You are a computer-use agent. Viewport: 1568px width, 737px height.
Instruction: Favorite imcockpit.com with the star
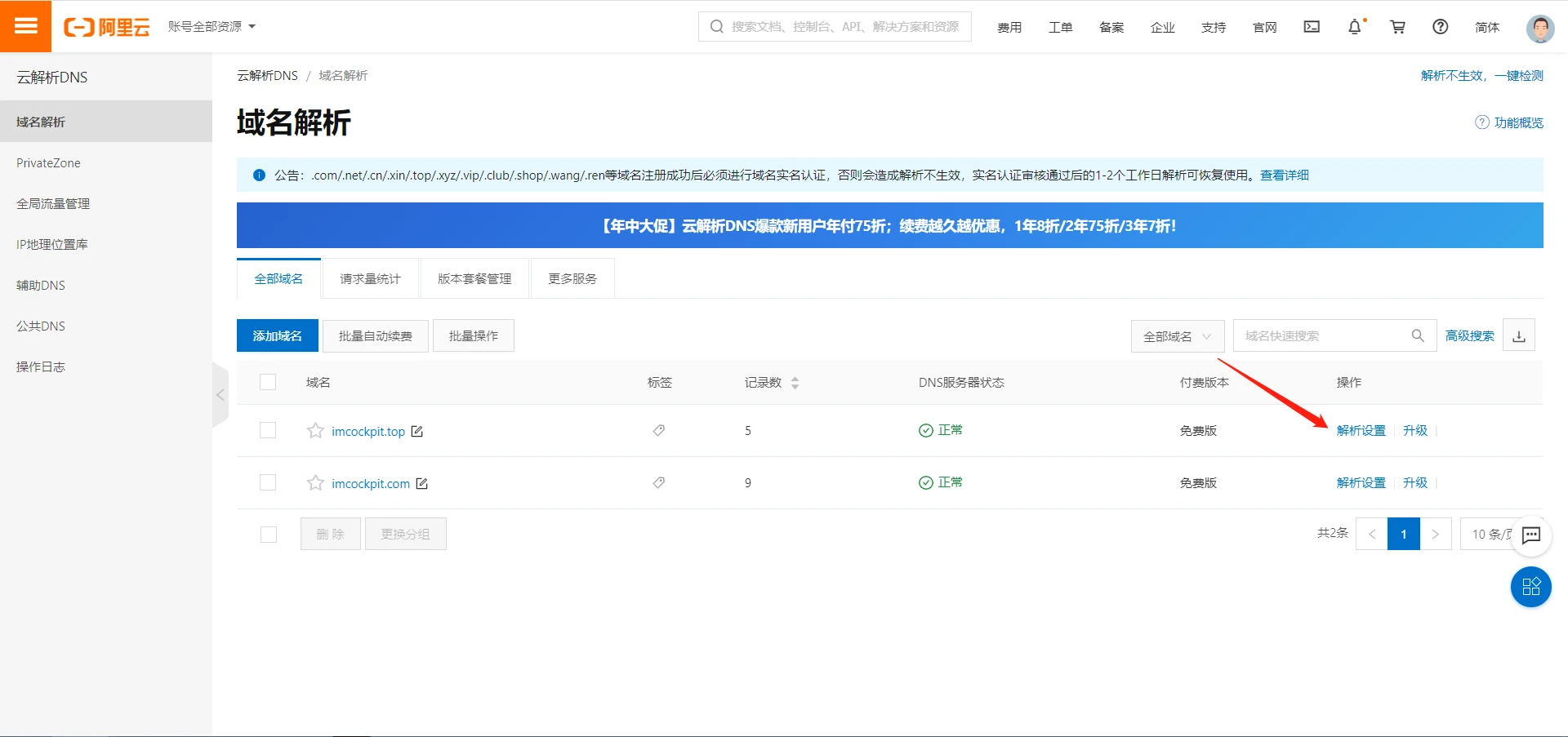(x=315, y=482)
